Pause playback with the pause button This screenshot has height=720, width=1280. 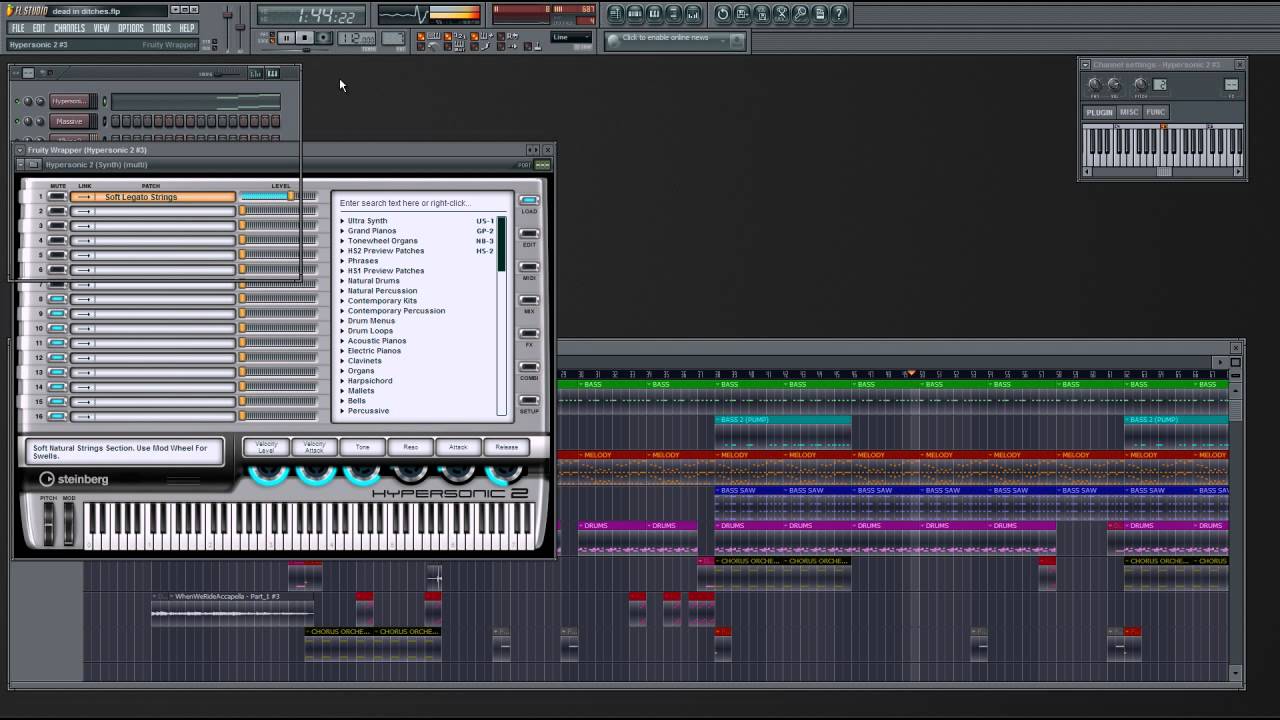pos(286,38)
